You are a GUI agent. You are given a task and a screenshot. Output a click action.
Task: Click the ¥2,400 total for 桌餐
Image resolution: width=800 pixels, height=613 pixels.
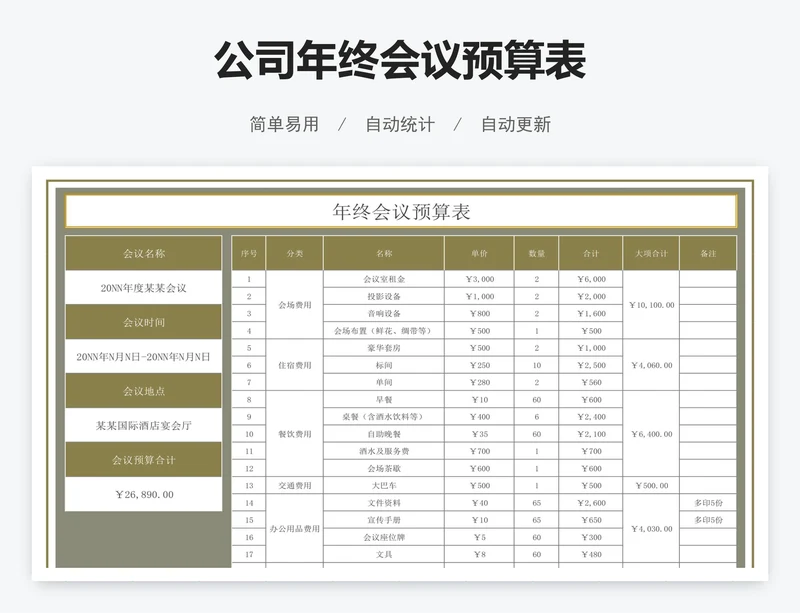click(591, 416)
